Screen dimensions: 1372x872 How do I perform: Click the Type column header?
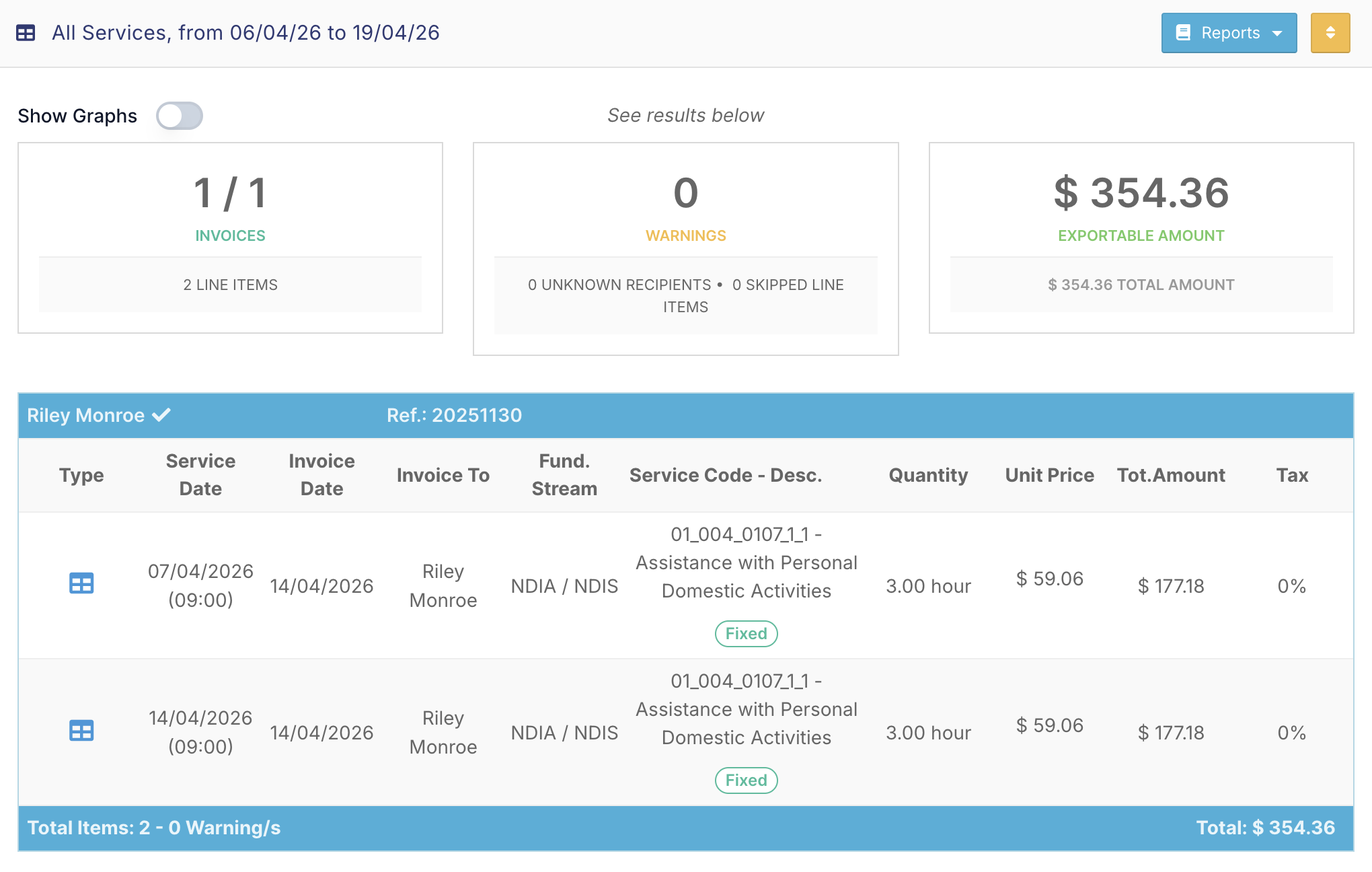81,476
